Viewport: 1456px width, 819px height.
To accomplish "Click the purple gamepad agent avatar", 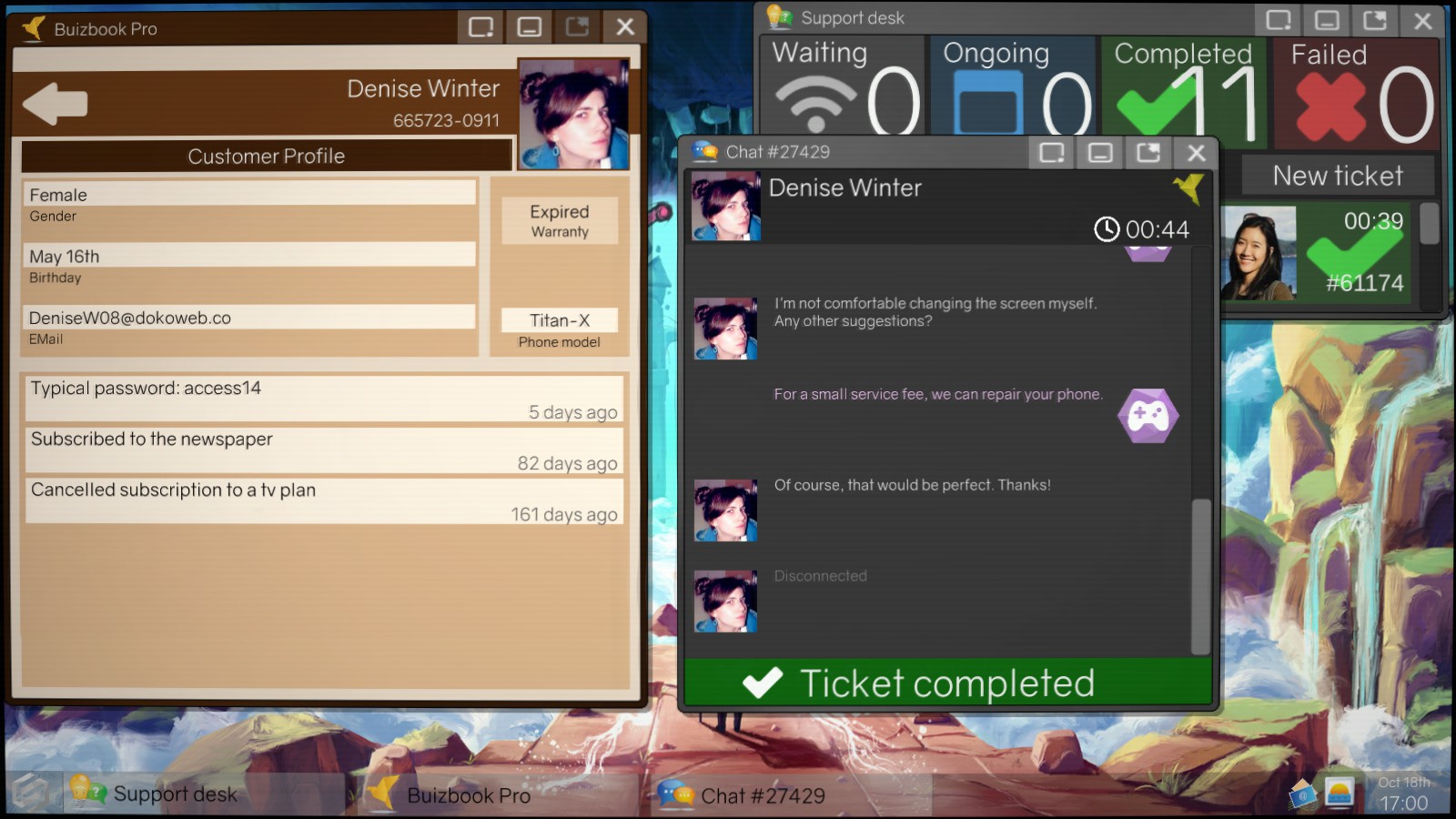I will coord(1148,416).
